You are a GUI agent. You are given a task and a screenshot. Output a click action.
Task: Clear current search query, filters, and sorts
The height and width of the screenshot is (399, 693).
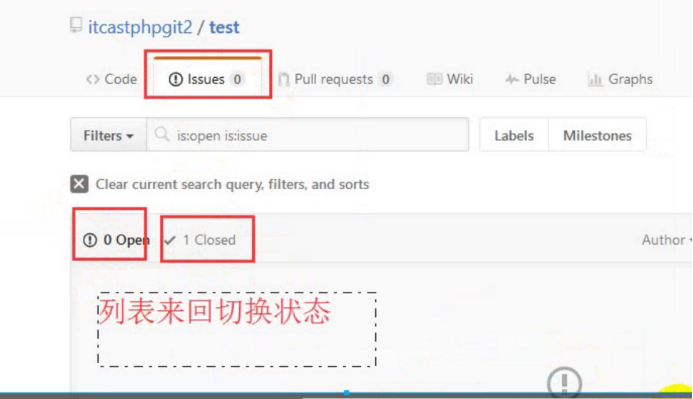232,184
